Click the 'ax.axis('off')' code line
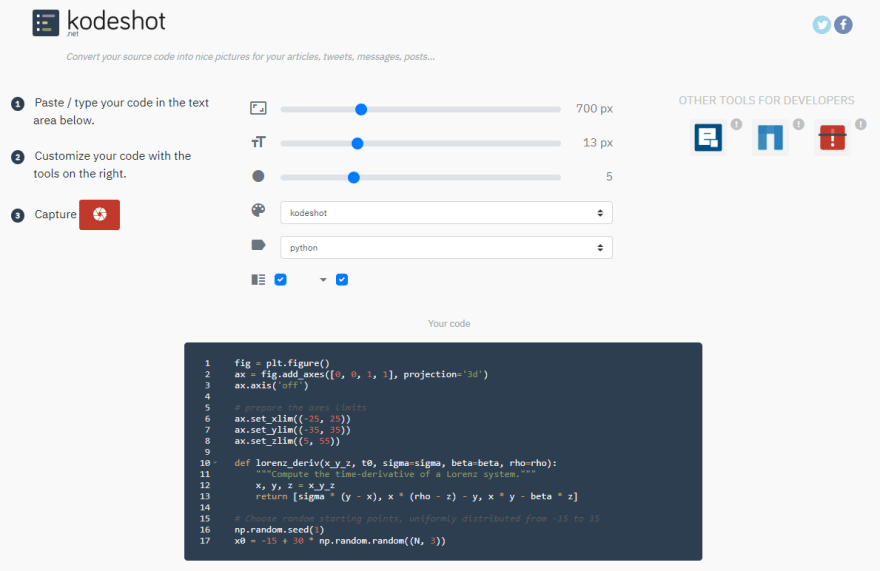The height and width of the screenshot is (571, 880). pyautogui.click(x=271, y=385)
